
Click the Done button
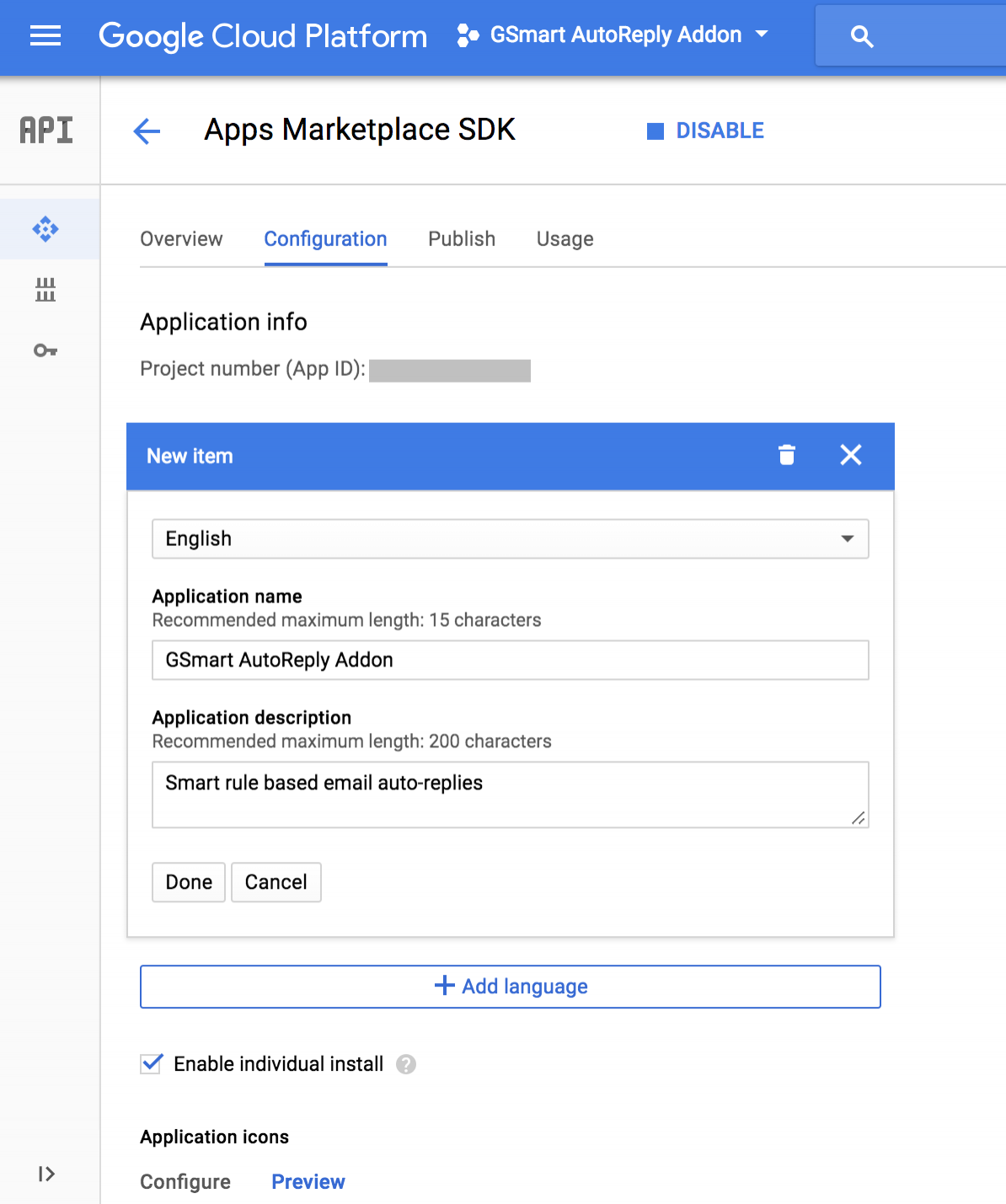point(189,882)
